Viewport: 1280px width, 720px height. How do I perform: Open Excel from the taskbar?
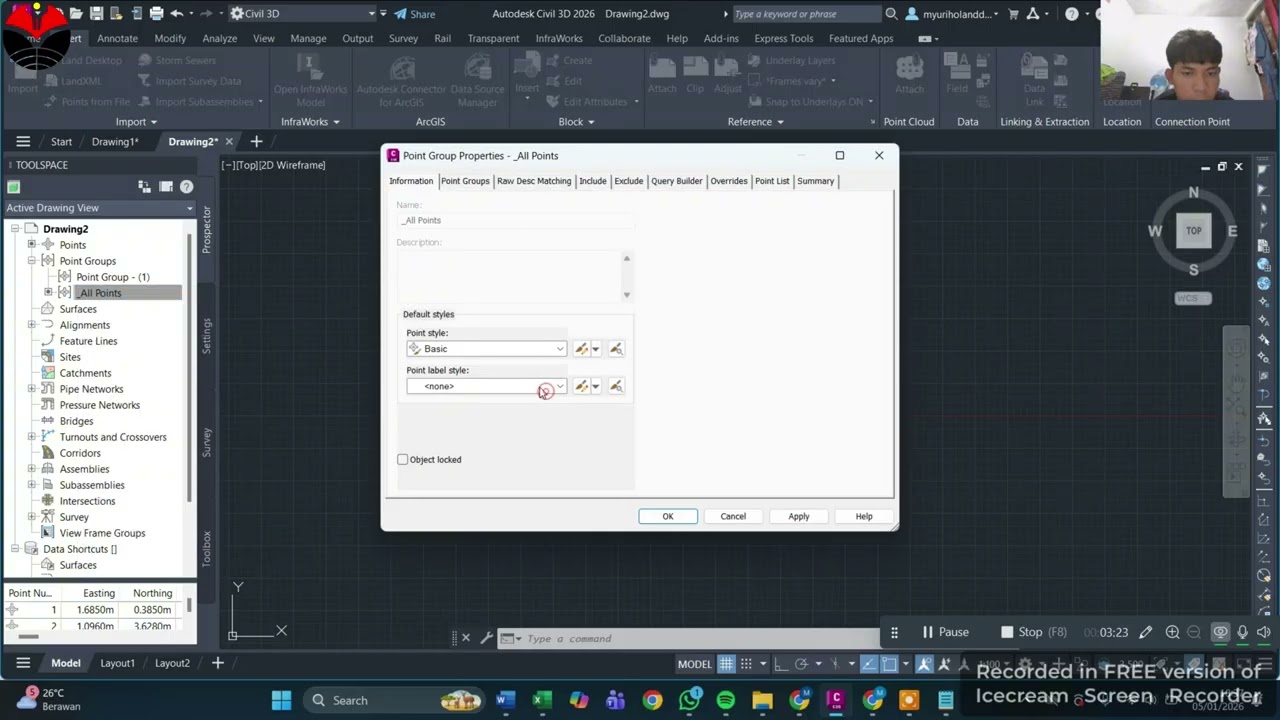[x=541, y=700]
